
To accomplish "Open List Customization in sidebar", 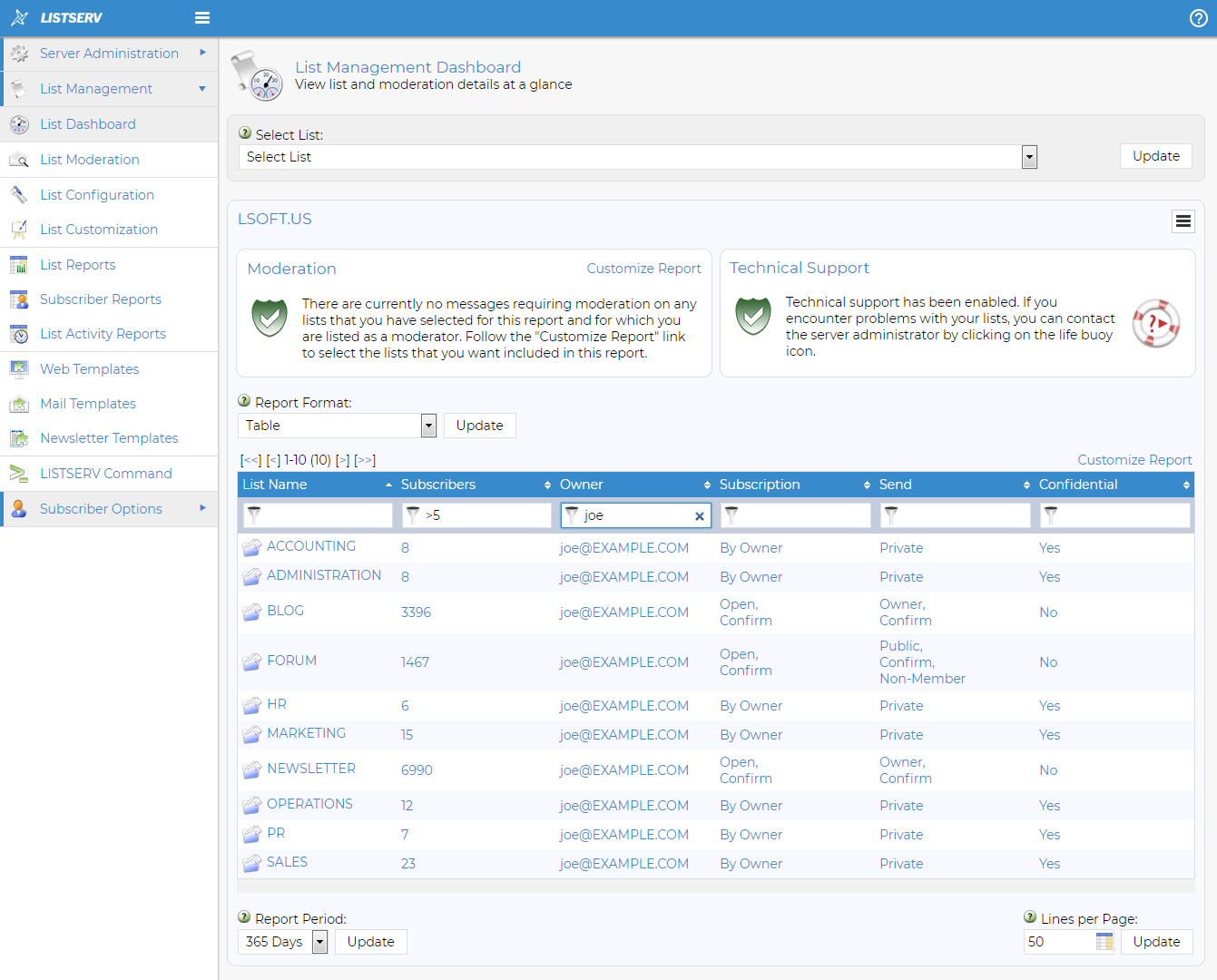I will tap(99, 230).
